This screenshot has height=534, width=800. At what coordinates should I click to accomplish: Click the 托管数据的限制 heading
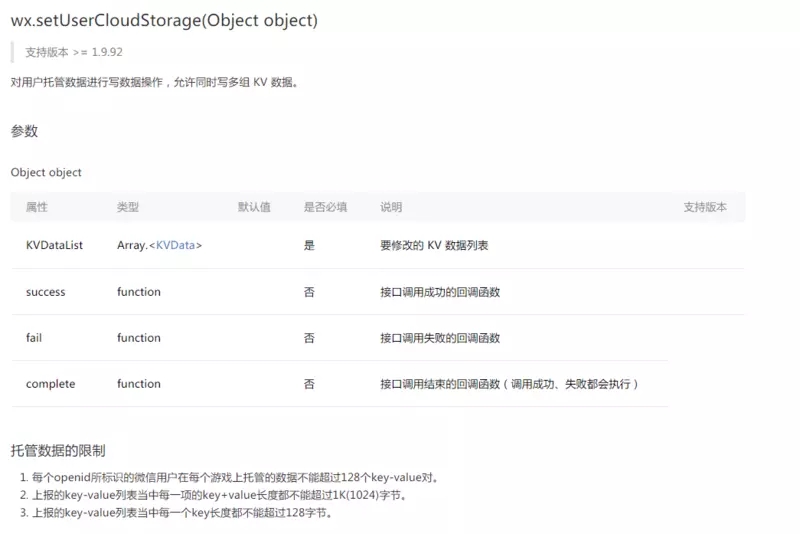(58, 451)
